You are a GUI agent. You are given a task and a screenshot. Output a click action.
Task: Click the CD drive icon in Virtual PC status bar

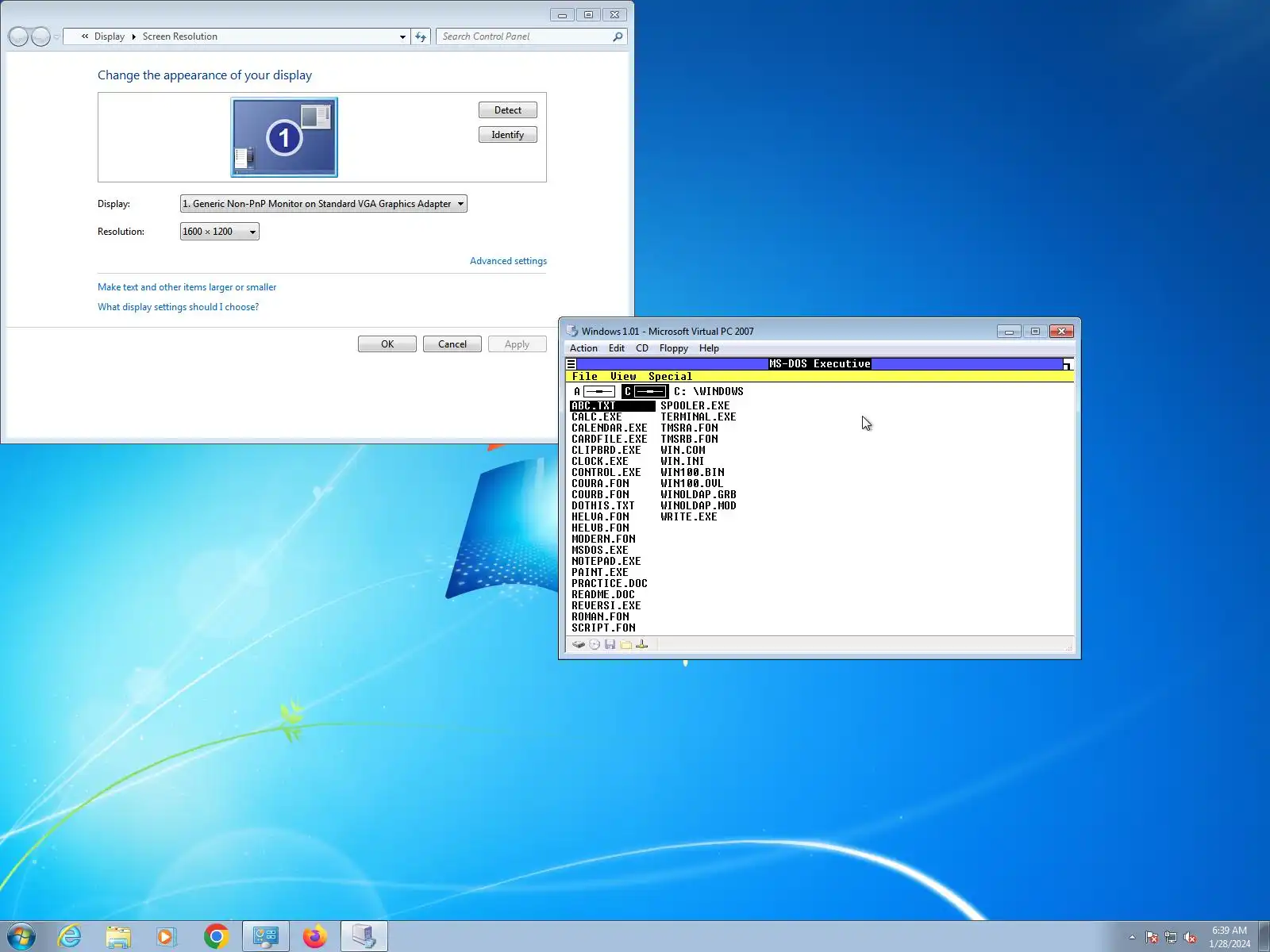595,644
